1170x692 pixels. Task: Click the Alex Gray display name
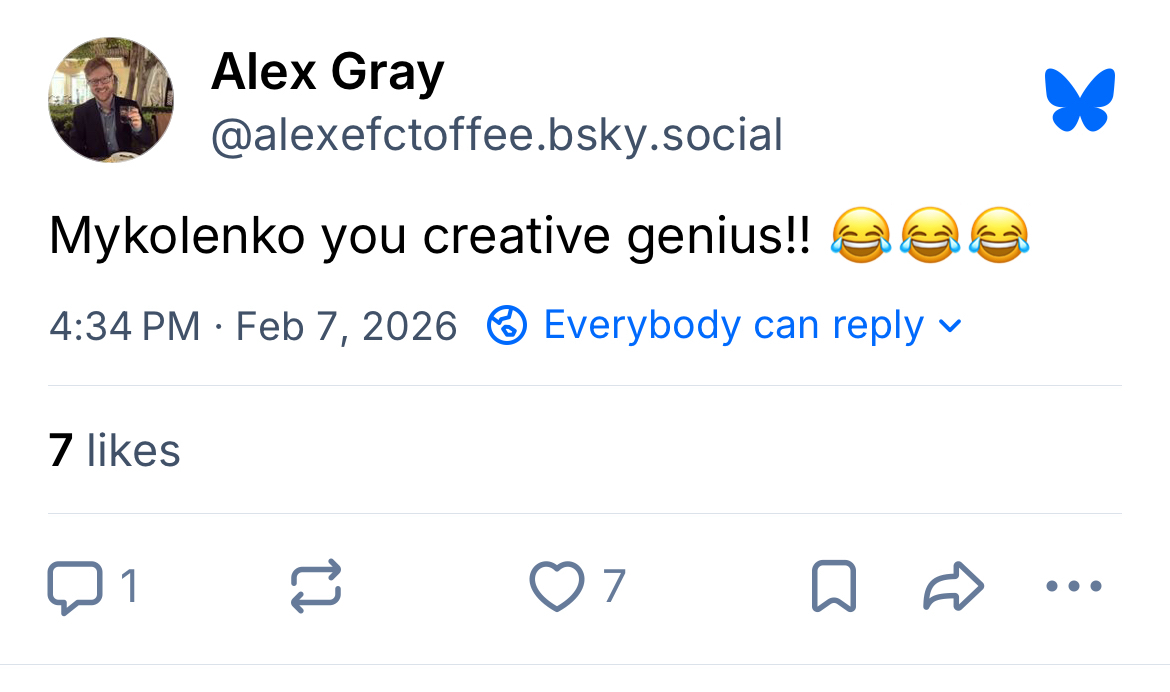[x=327, y=73]
